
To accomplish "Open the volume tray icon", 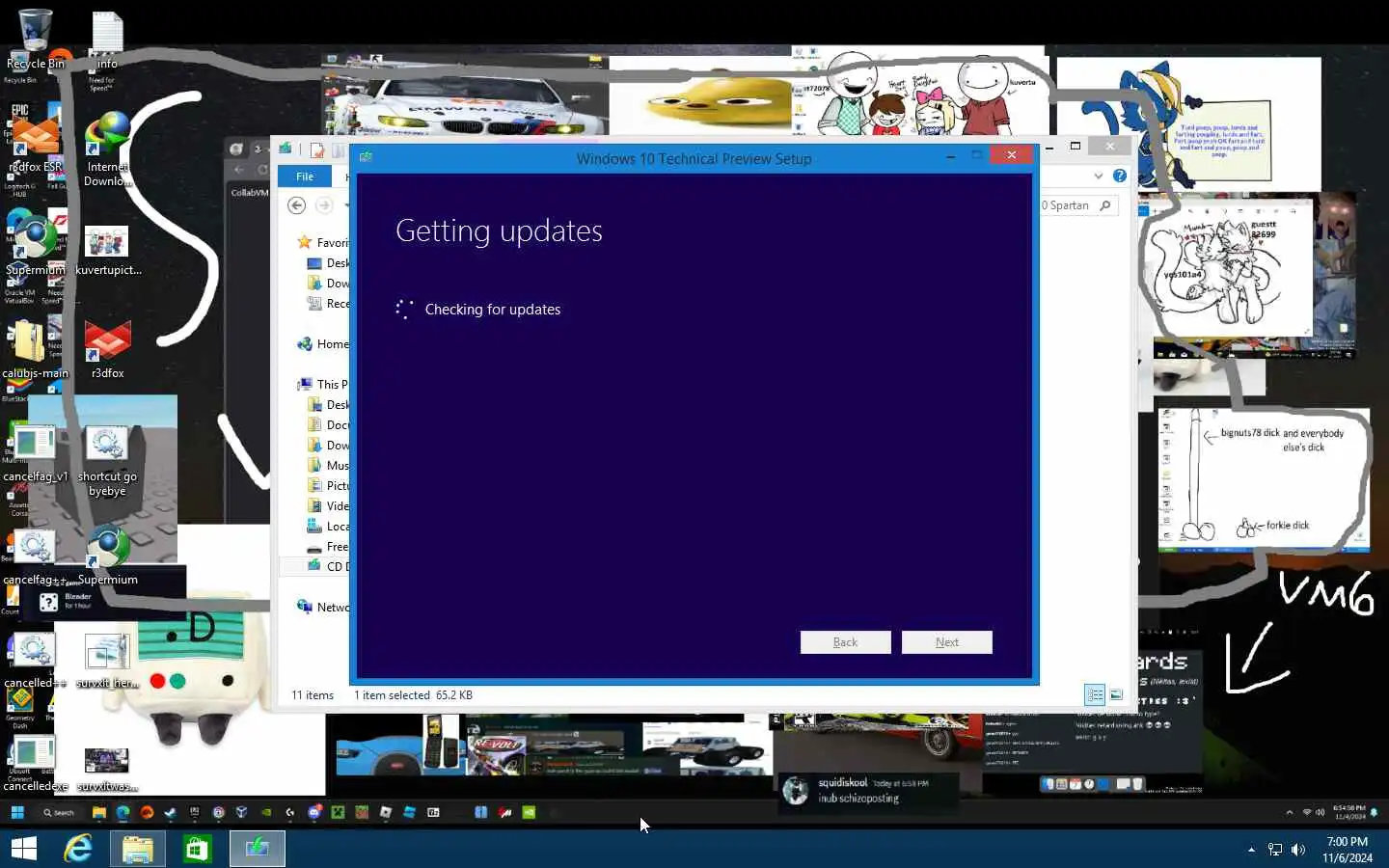I will click(1298, 850).
